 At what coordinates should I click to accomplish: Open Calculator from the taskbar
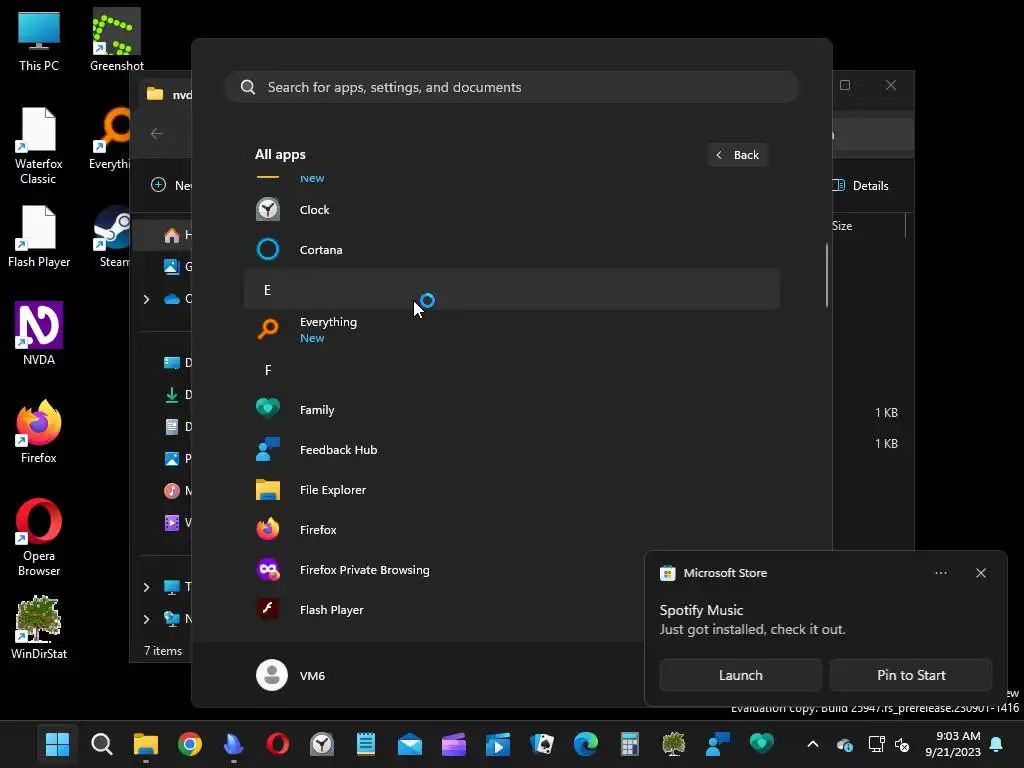pyautogui.click(x=630, y=744)
